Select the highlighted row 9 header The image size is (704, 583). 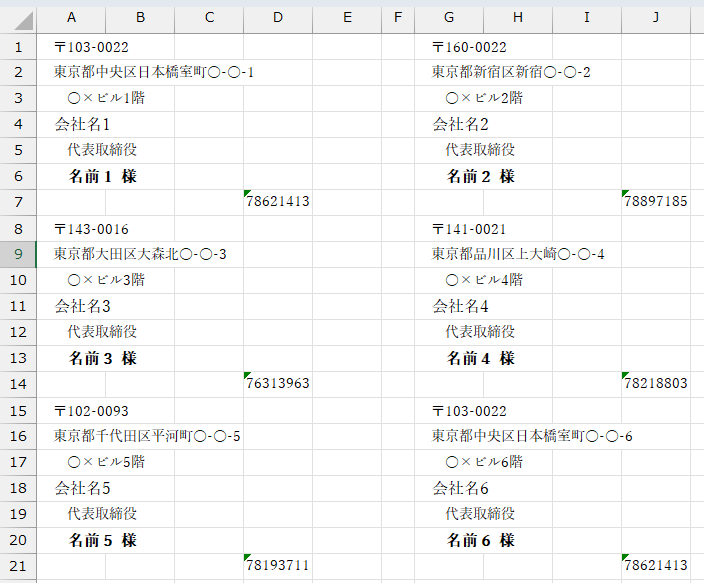point(18,255)
